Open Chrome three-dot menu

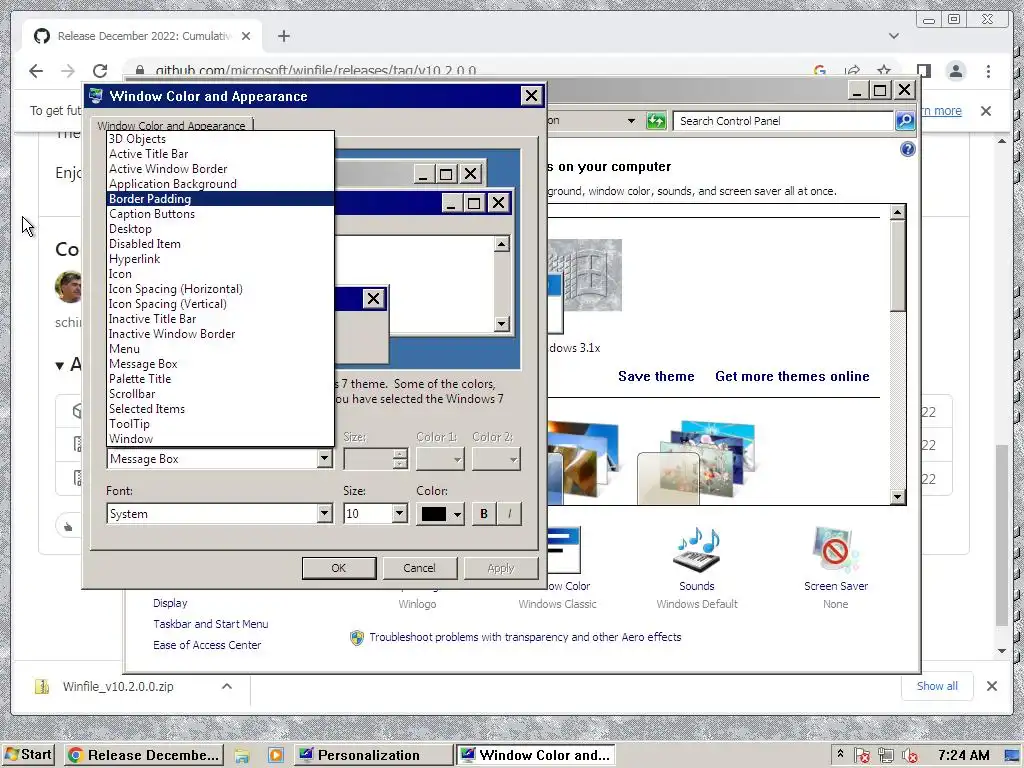click(988, 71)
